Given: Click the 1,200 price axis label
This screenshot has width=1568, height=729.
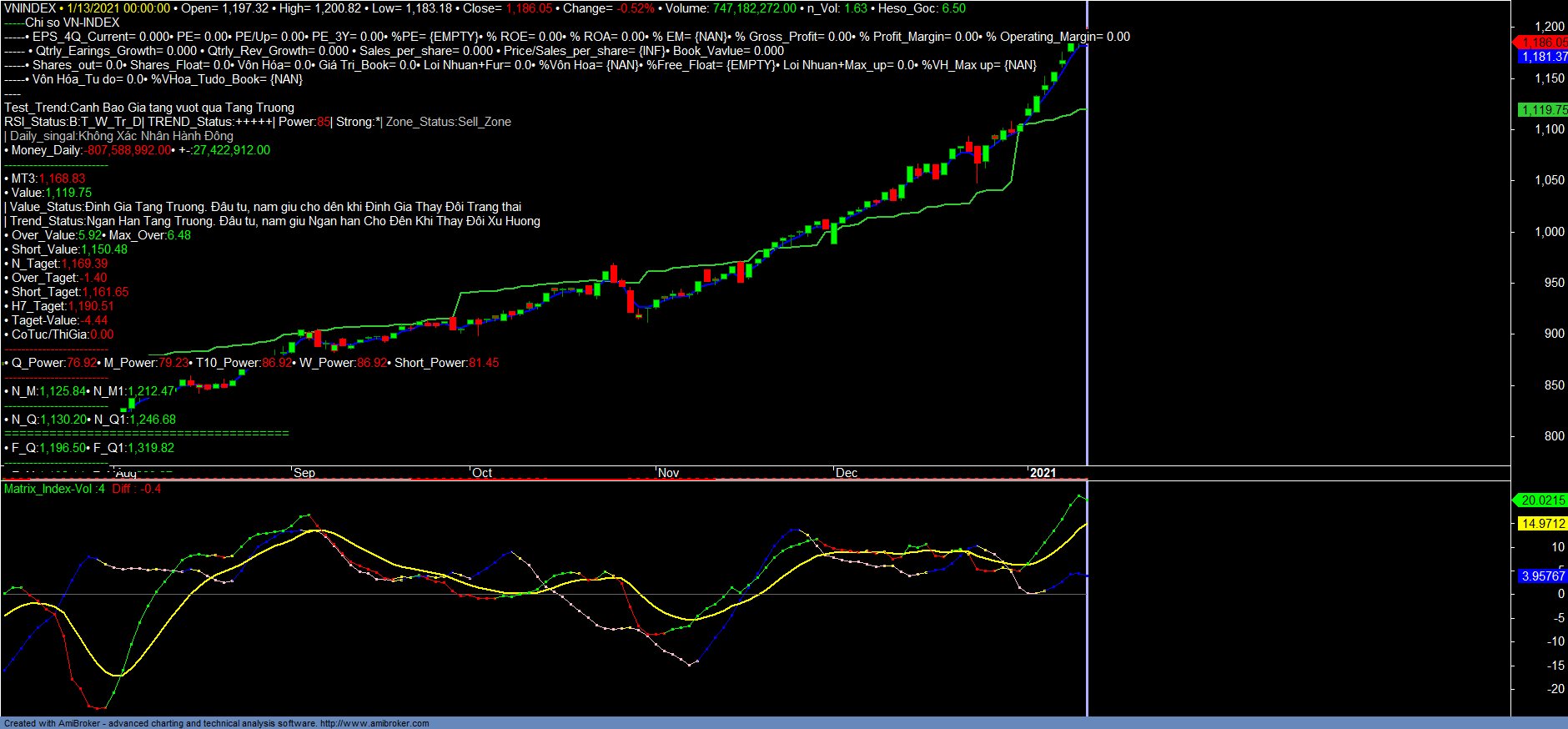Looking at the screenshot, I should coord(1550,27).
